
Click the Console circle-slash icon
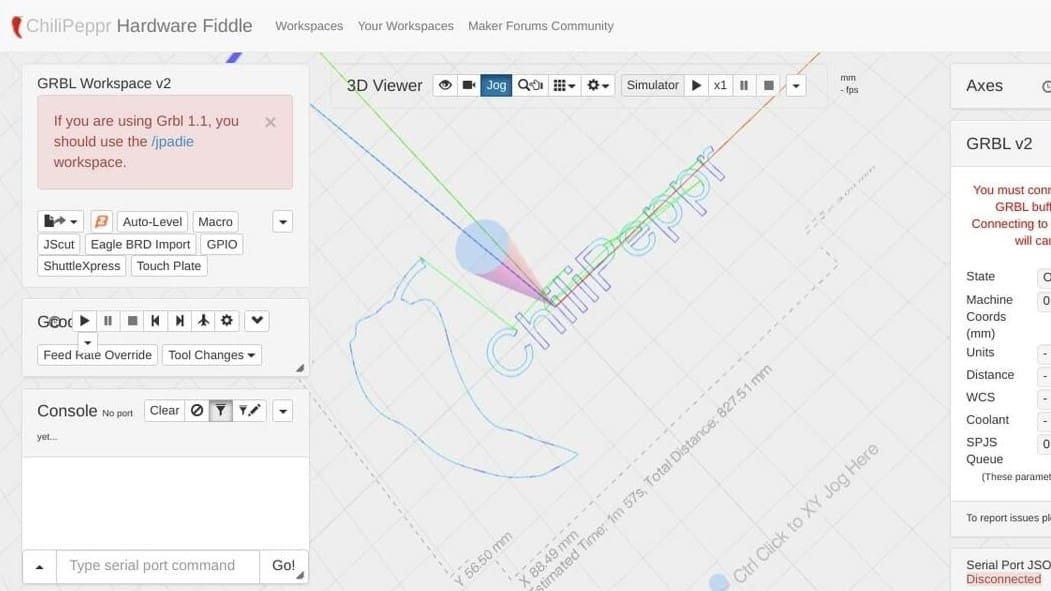pos(196,411)
